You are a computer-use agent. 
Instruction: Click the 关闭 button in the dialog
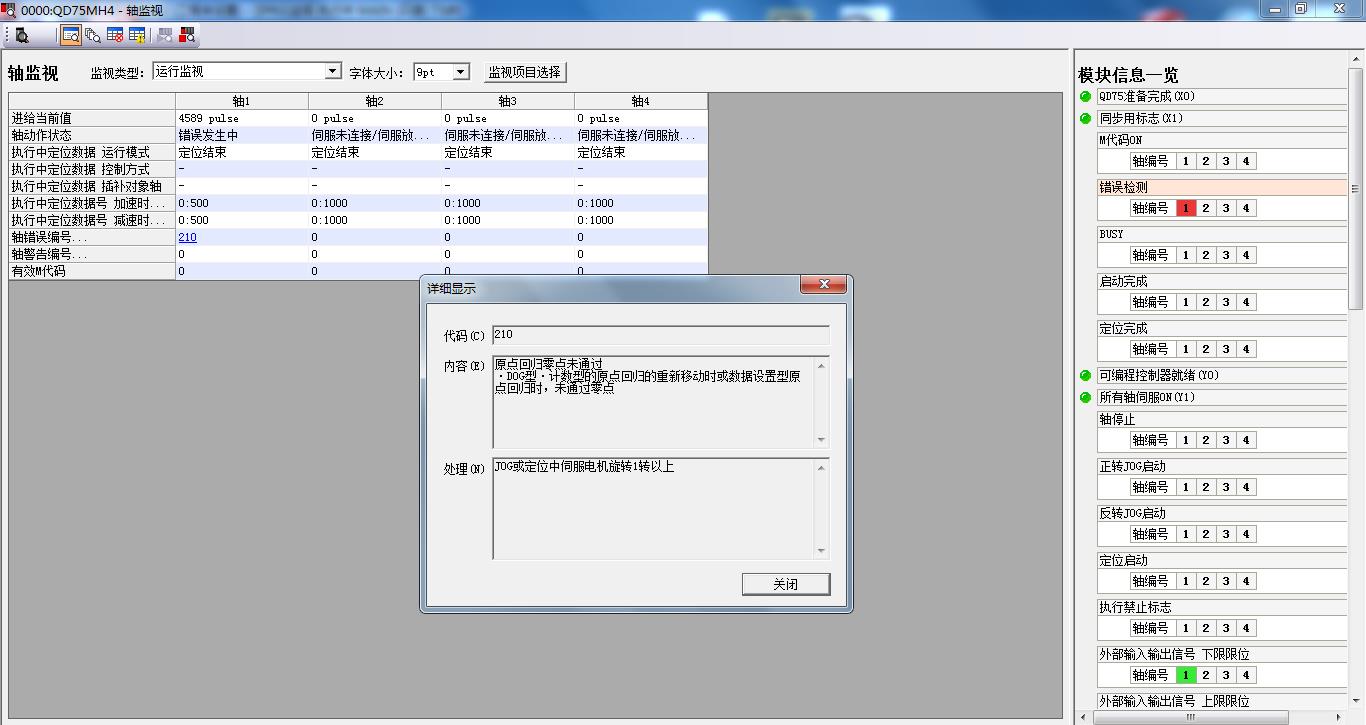click(x=785, y=584)
